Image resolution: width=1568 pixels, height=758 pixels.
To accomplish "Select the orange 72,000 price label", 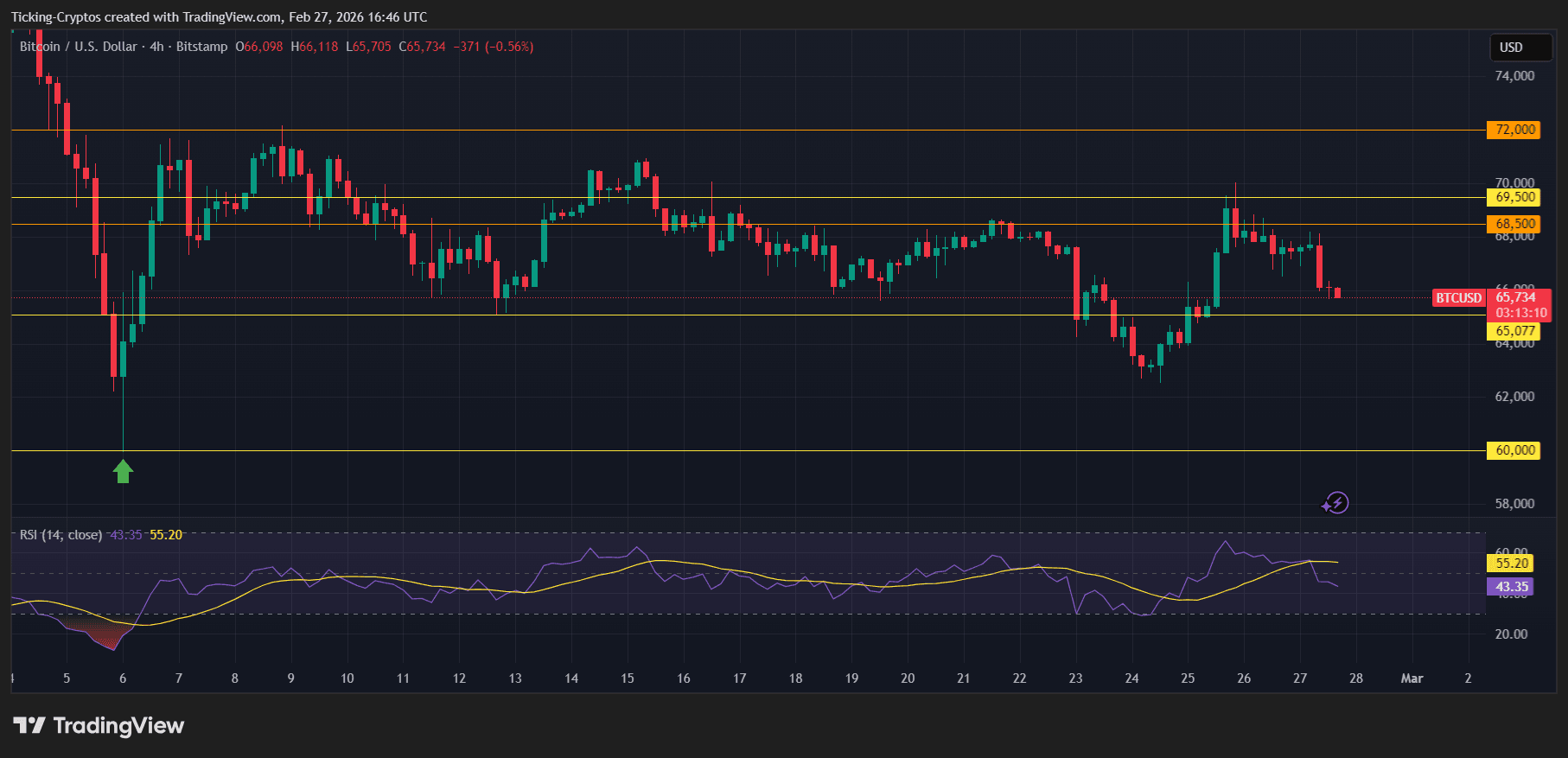I will pyautogui.click(x=1515, y=130).
